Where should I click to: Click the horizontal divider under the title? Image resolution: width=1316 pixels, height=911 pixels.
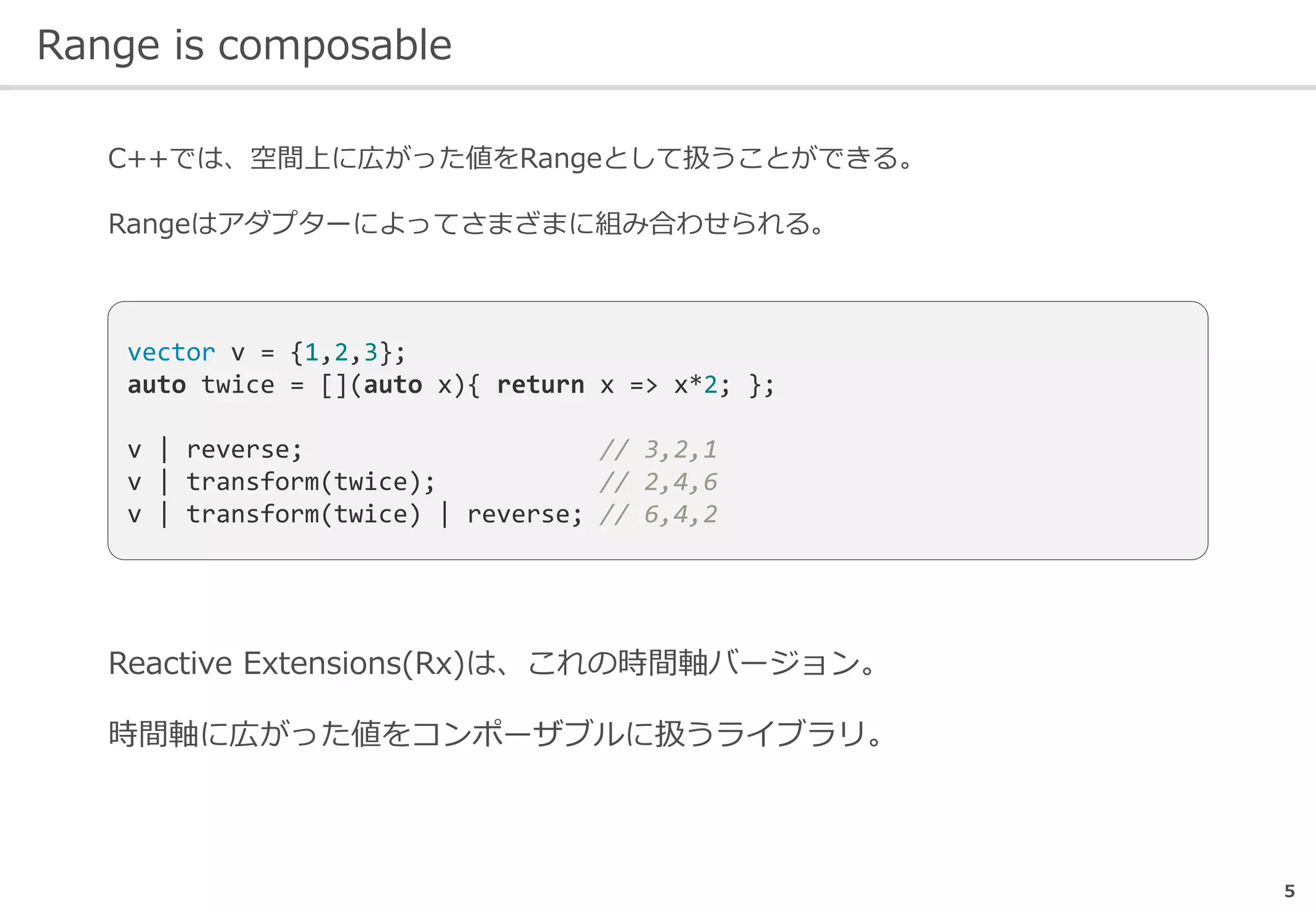pyautogui.click(x=658, y=87)
